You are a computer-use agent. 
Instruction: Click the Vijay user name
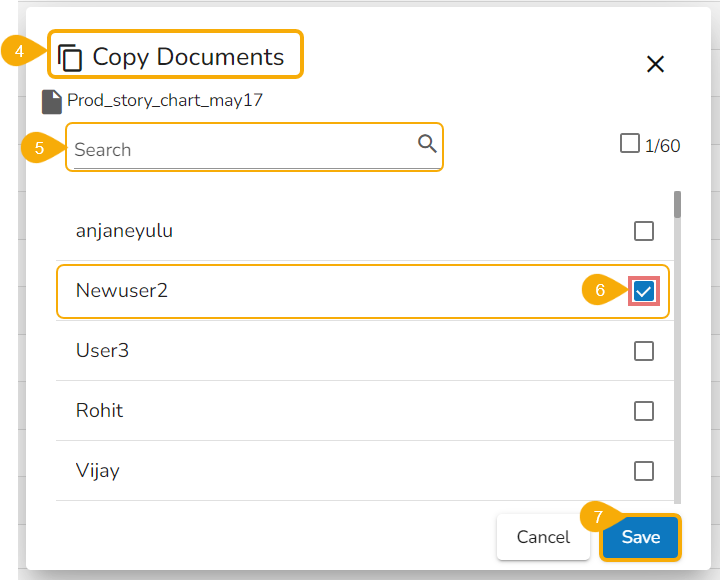pyautogui.click(x=98, y=471)
